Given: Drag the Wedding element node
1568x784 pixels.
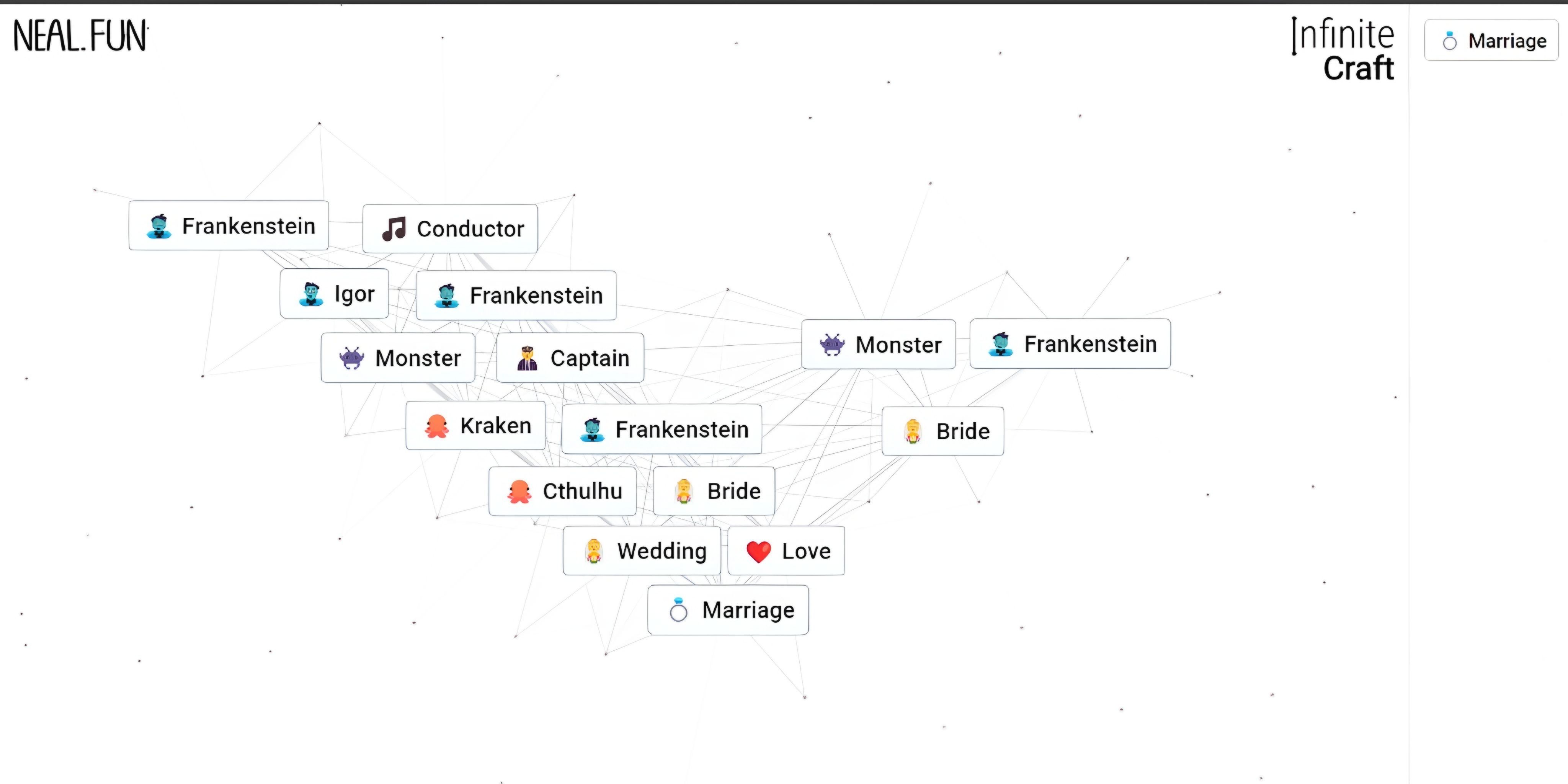Looking at the screenshot, I should (x=643, y=550).
